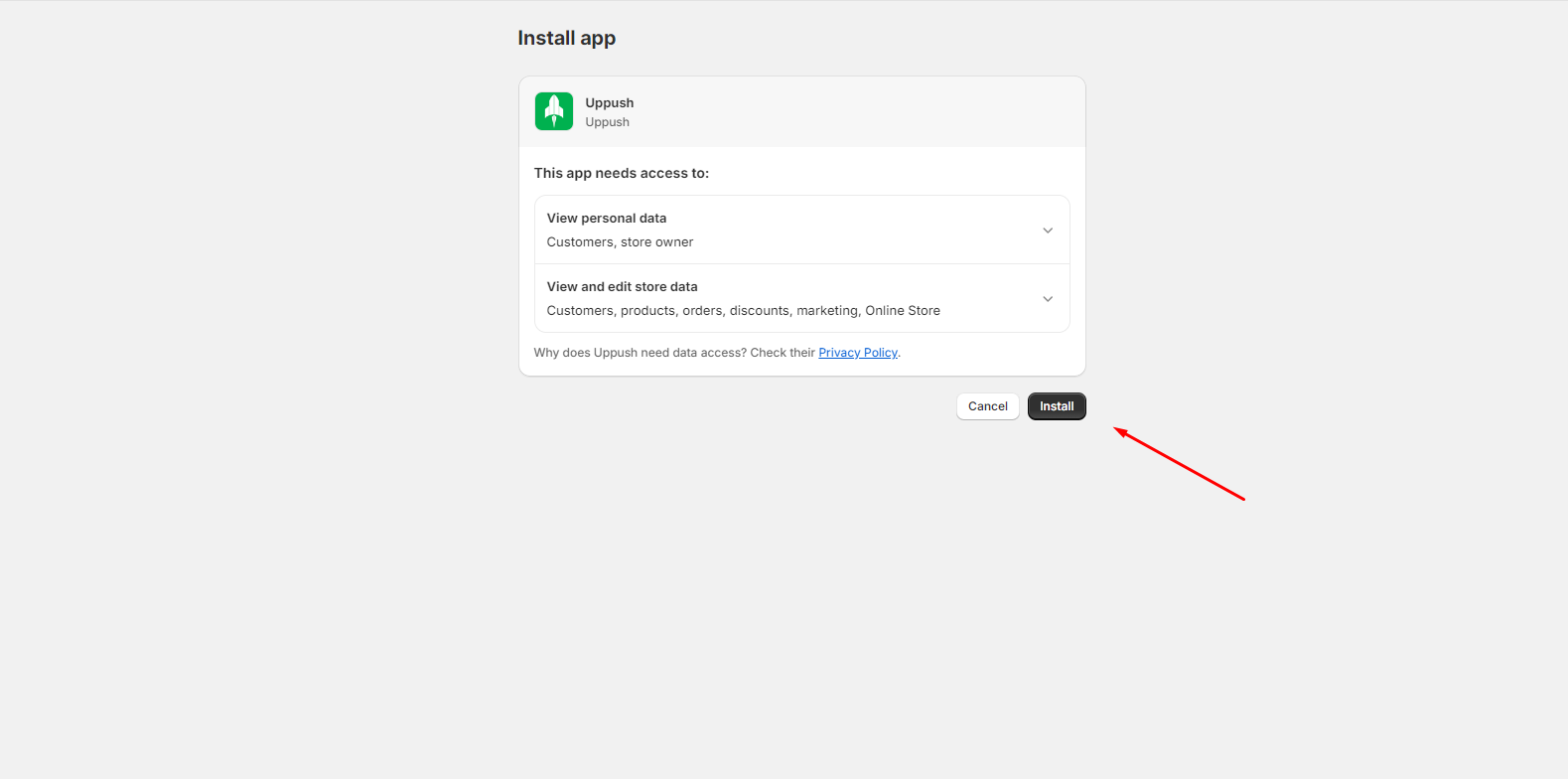The image size is (1568, 779).
Task: Click 'Why does Uppush need data access?' text
Action: (641, 353)
